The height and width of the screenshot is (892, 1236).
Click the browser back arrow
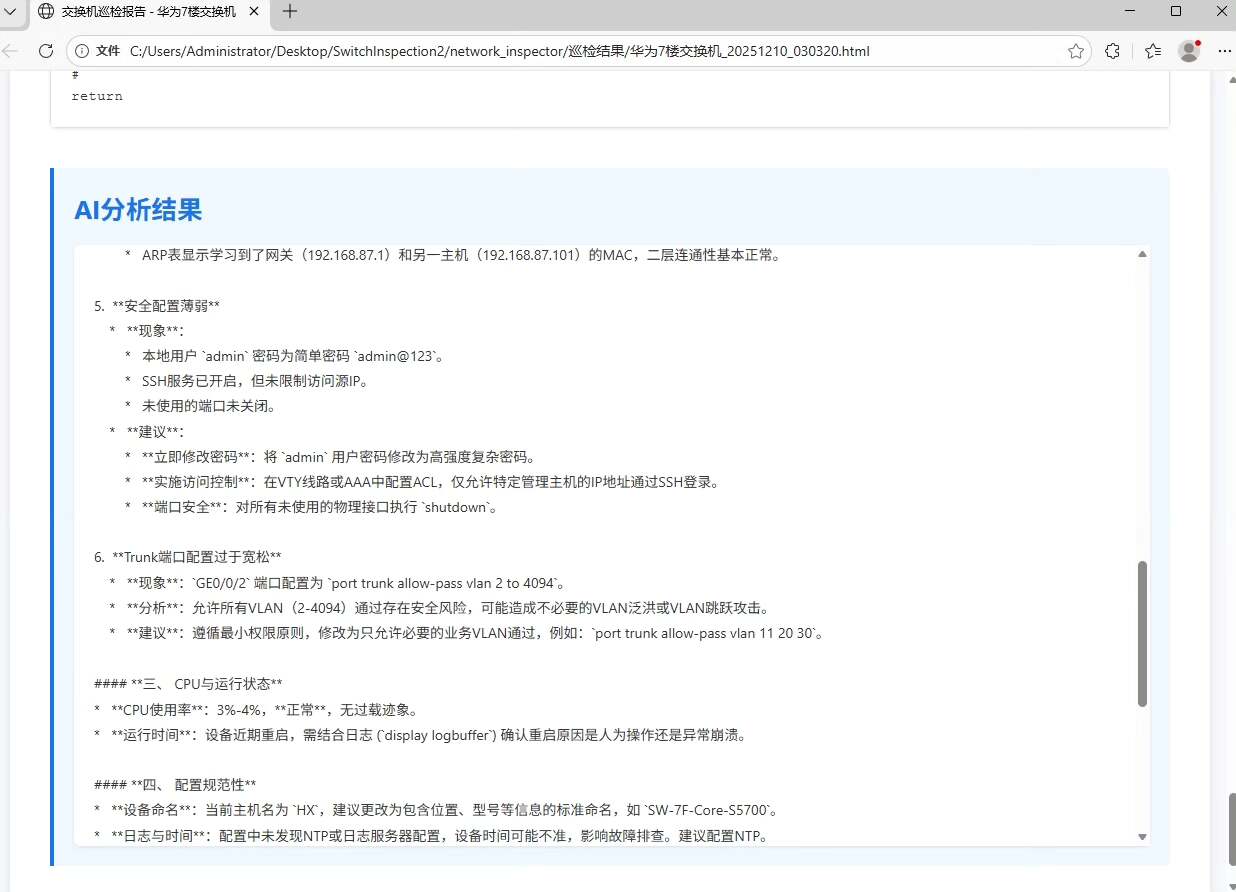[x=11, y=51]
